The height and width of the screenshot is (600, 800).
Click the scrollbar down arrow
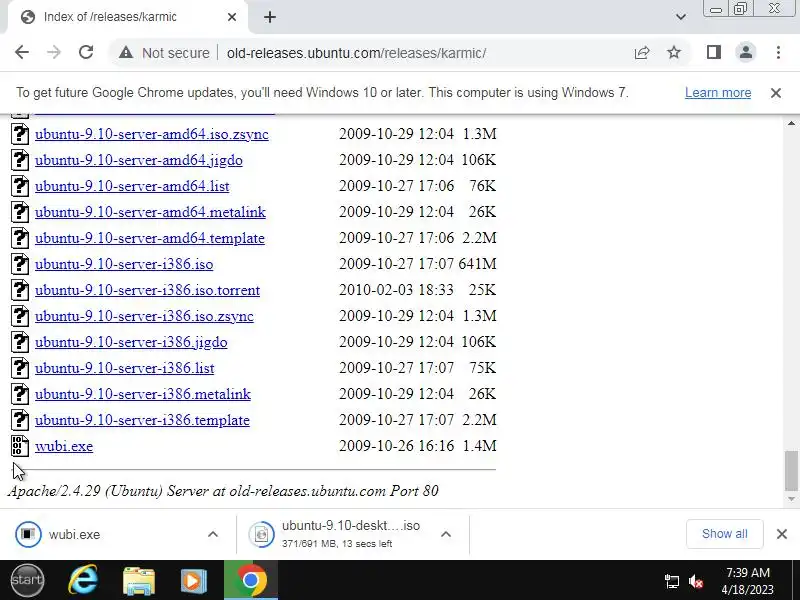point(791,498)
